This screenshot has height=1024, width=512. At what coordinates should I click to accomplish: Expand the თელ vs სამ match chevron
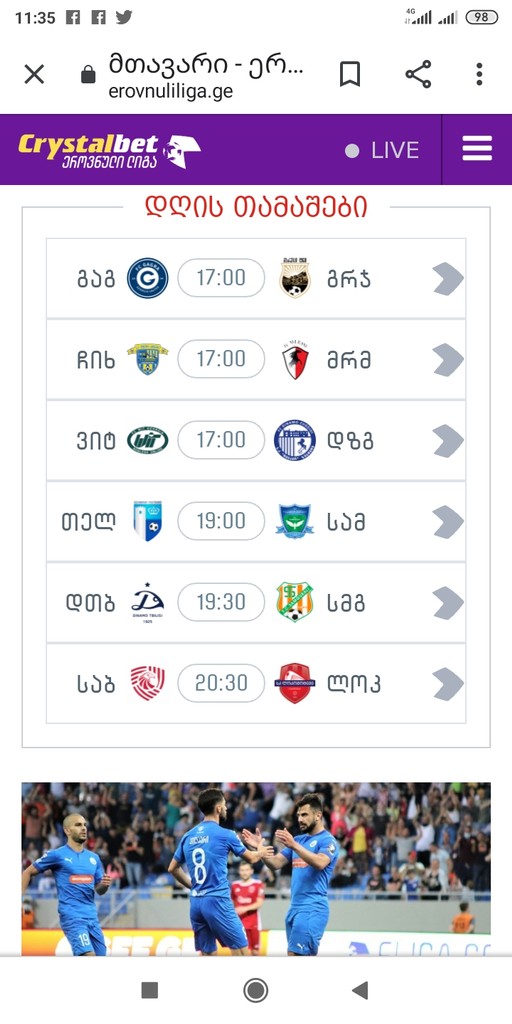pos(448,522)
